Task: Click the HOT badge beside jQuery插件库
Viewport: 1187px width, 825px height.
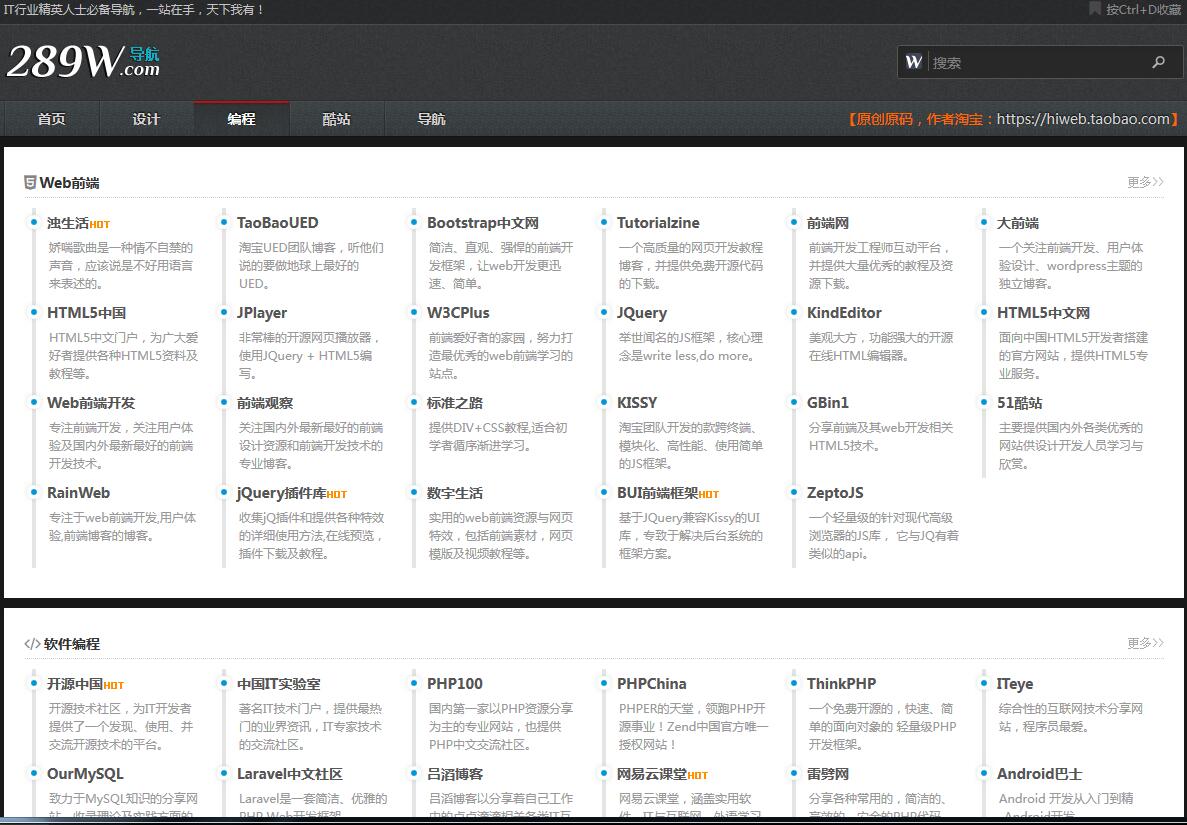Action: [x=337, y=495]
